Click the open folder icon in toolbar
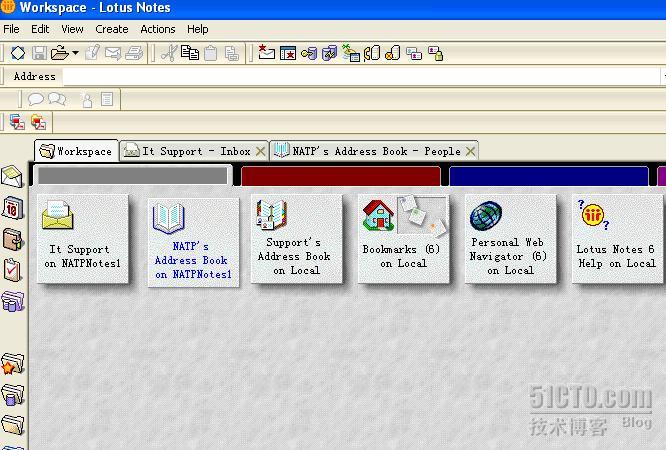666x450 pixels. point(59,53)
